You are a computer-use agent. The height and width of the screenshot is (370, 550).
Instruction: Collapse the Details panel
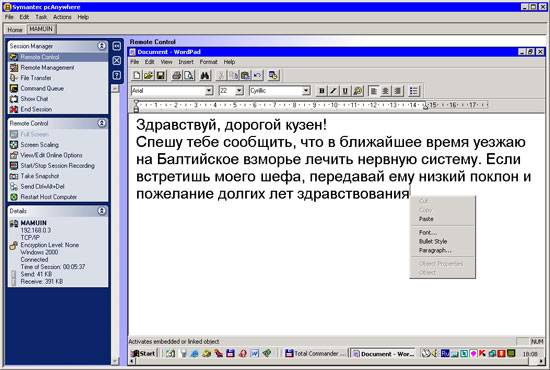(102, 211)
